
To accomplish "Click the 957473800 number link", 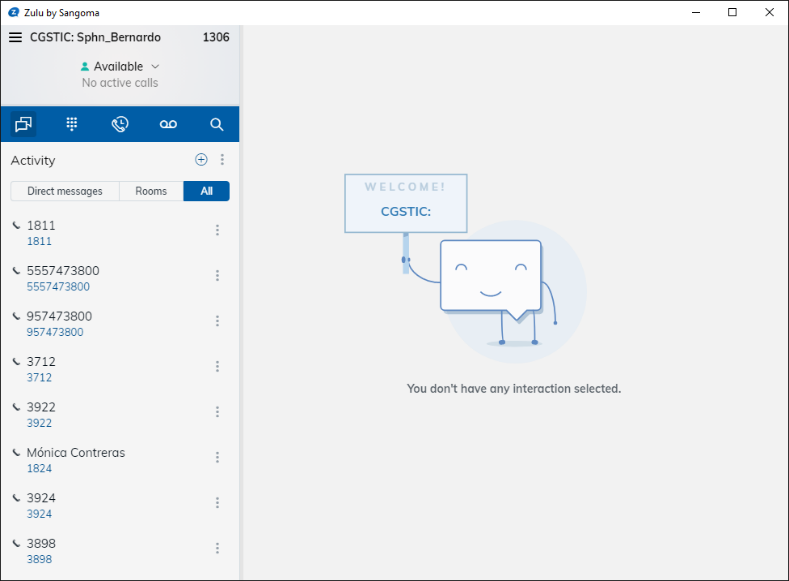I will (x=55, y=332).
